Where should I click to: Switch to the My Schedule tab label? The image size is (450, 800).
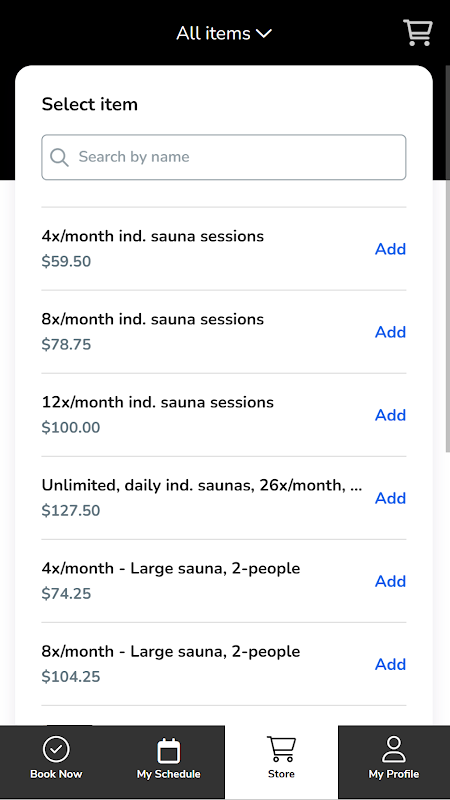click(168, 774)
